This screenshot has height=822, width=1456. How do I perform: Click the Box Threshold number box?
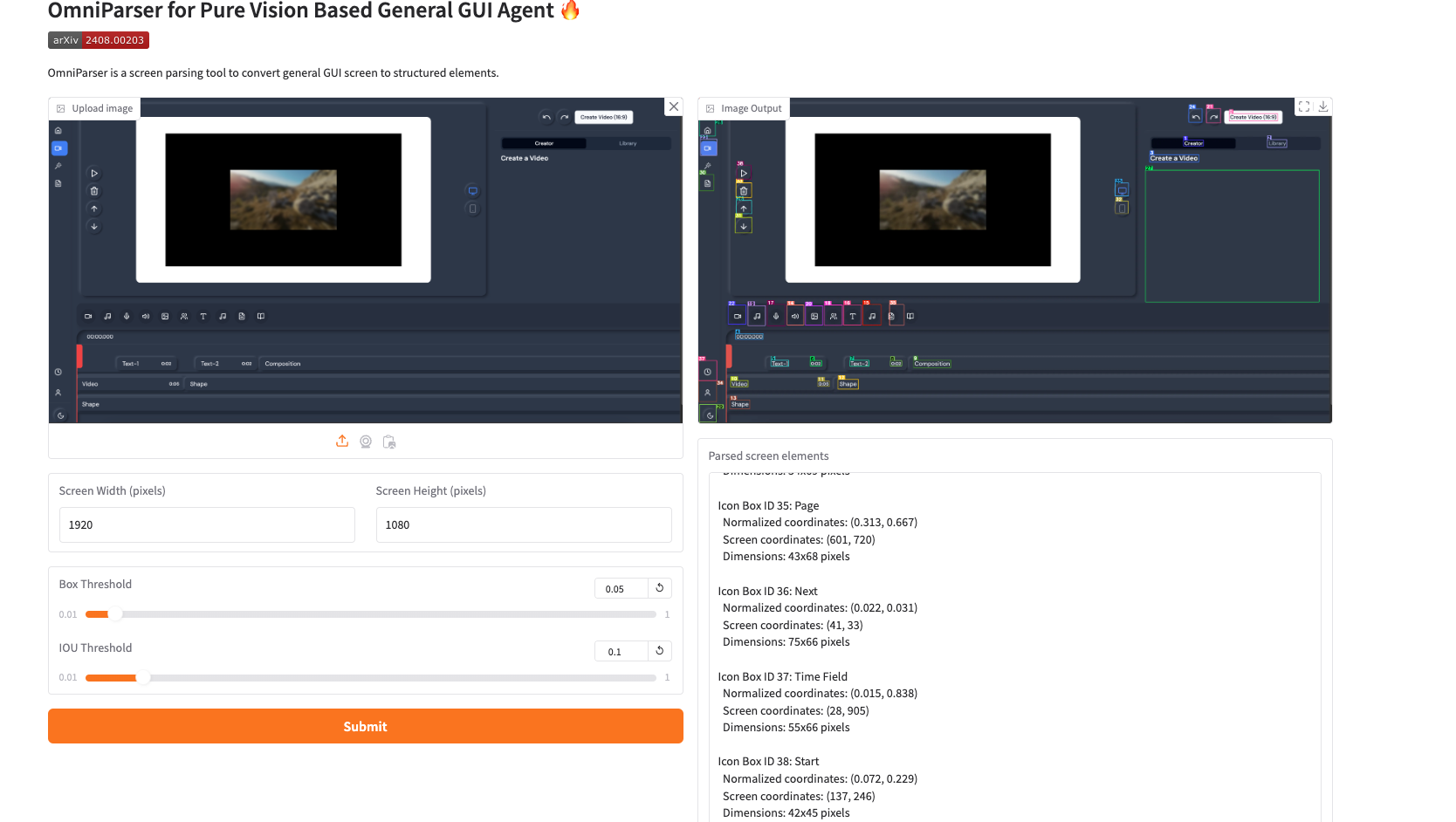pos(621,589)
